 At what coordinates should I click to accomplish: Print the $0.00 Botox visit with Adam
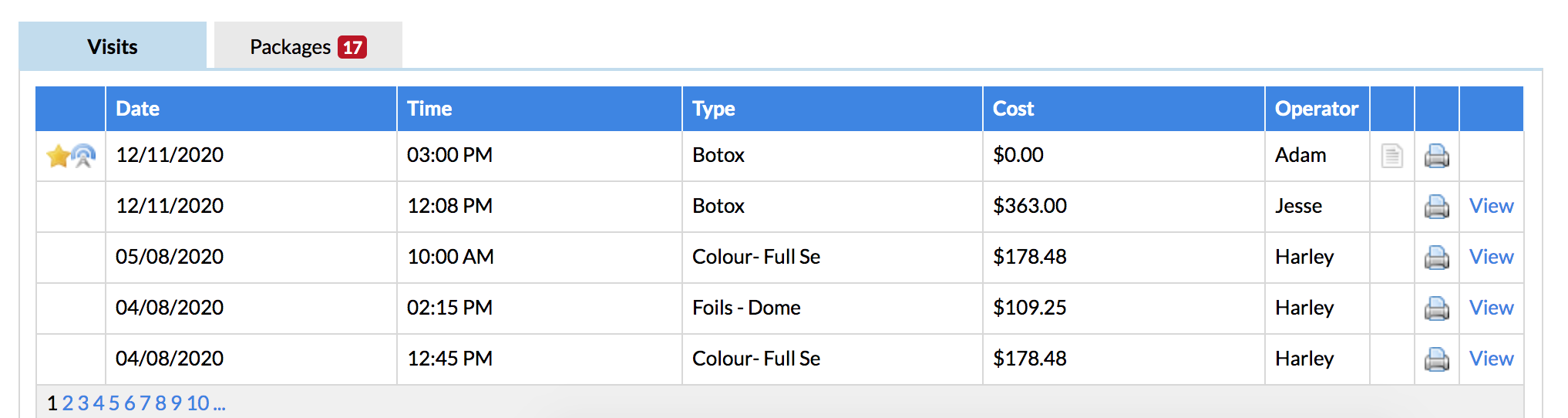[1436, 156]
